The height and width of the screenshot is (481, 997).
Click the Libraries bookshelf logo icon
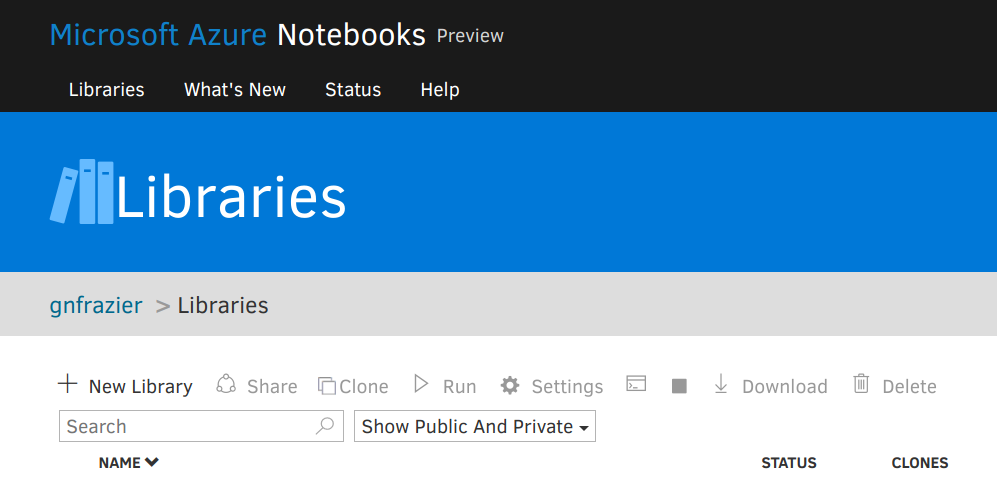pos(82,192)
